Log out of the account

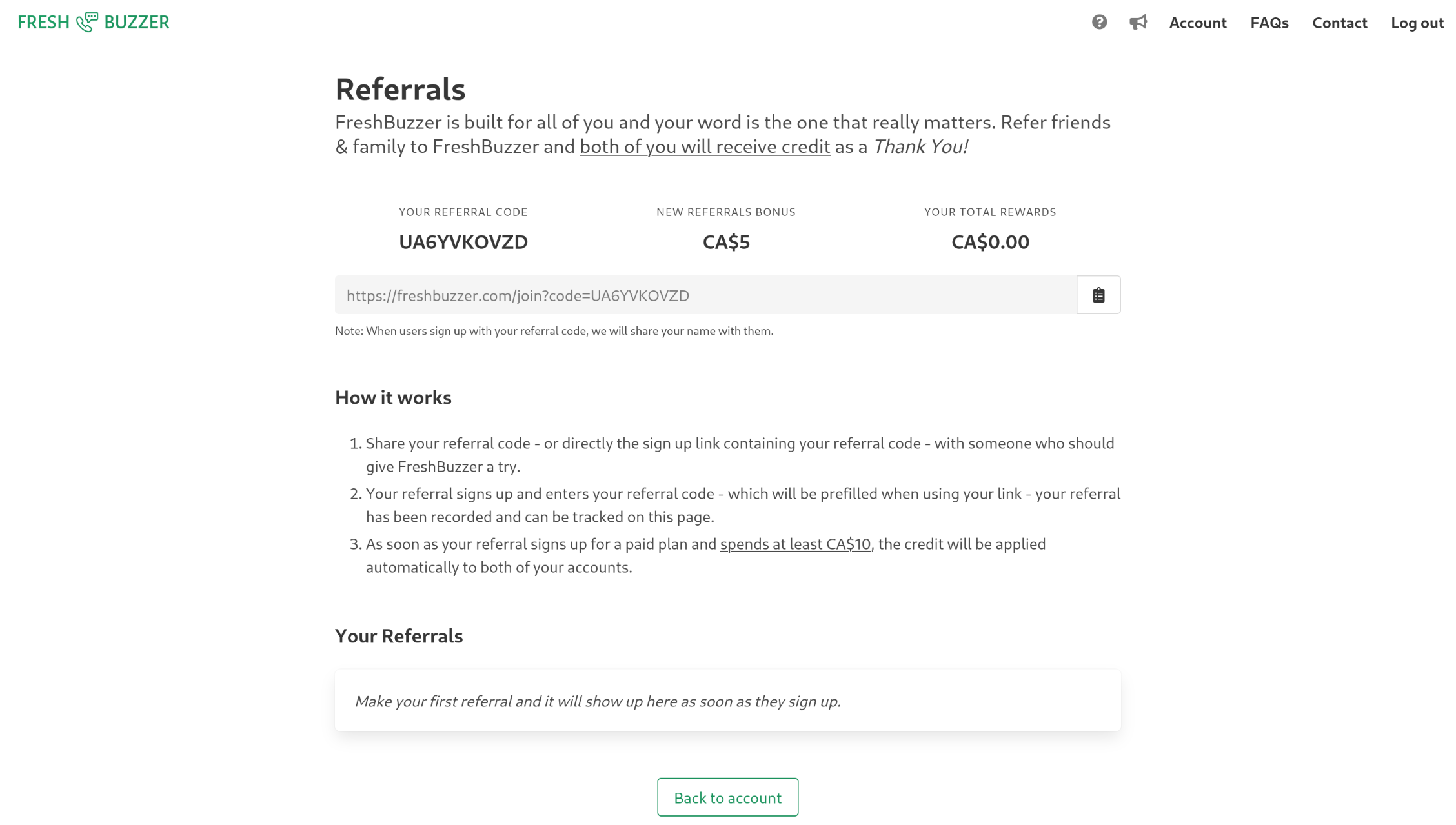[1417, 23]
